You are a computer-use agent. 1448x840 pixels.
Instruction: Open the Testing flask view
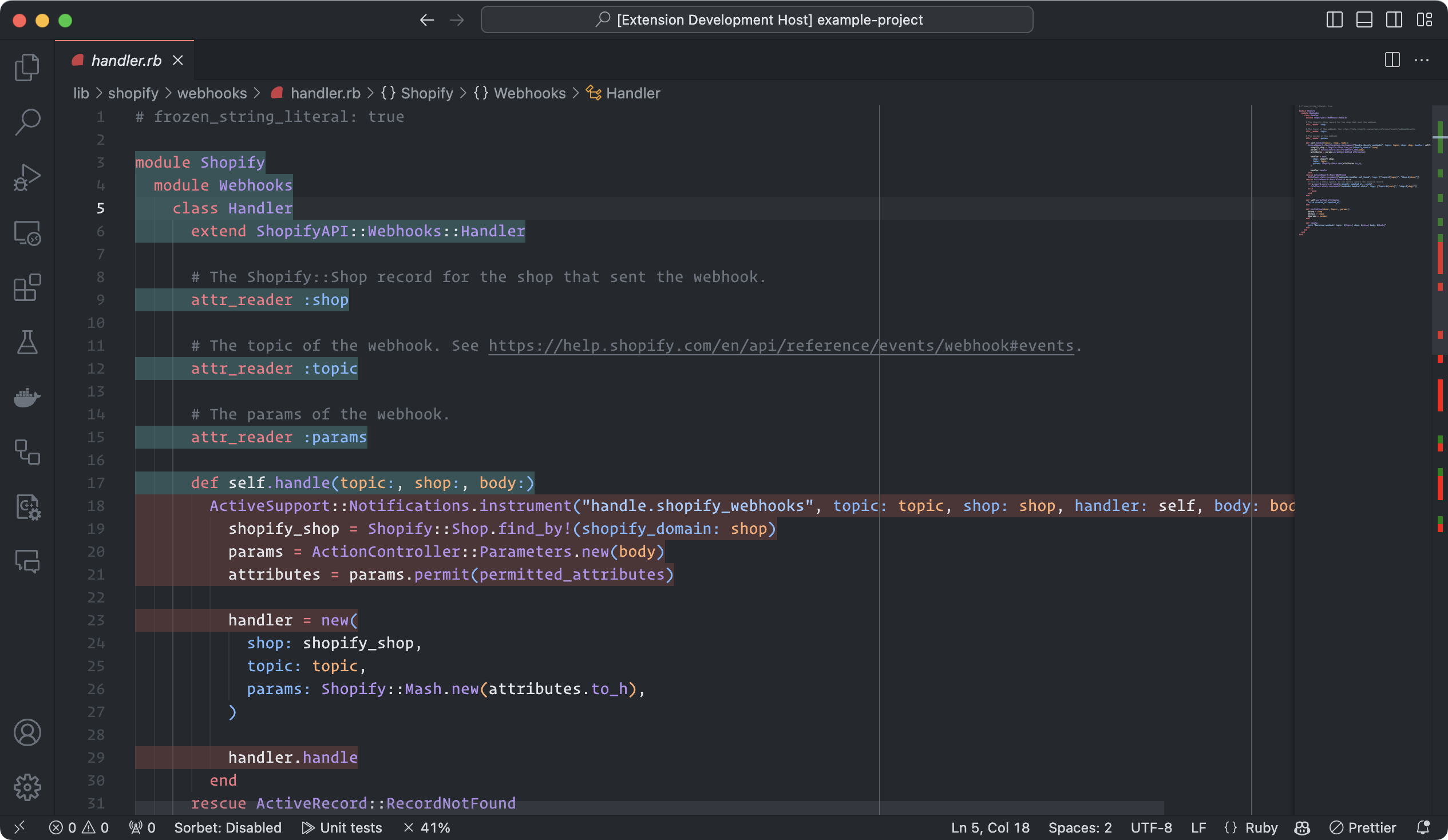(x=27, y=342)
